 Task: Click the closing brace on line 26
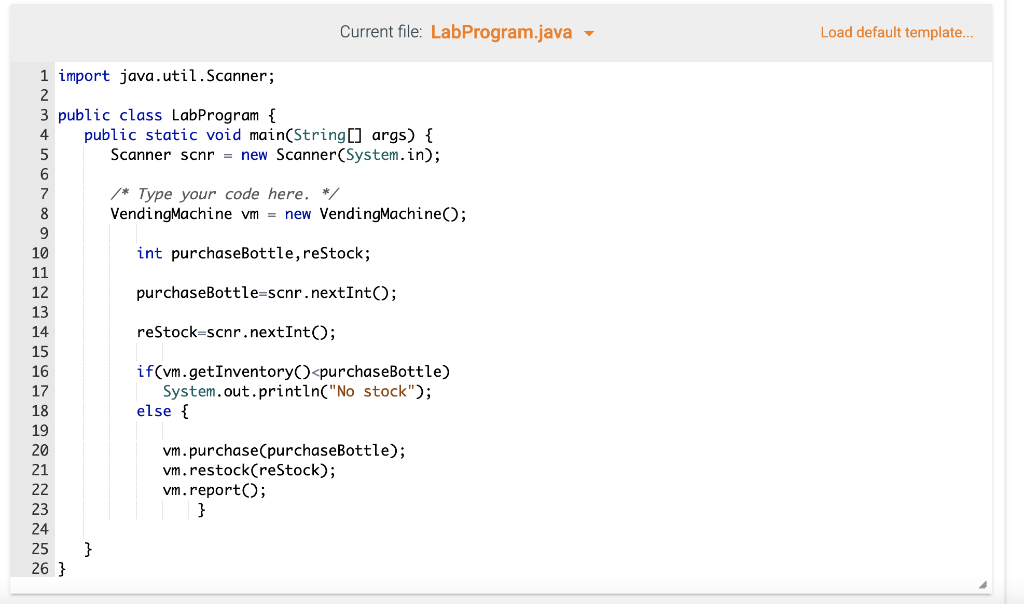click(61, 568)
